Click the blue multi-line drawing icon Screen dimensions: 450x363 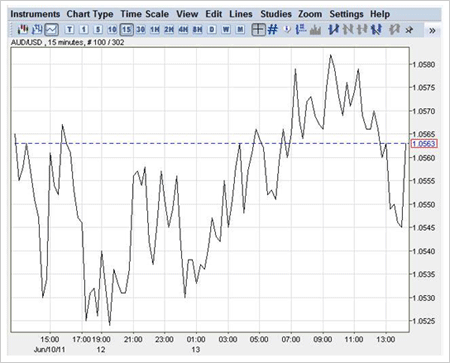point(376,30)
